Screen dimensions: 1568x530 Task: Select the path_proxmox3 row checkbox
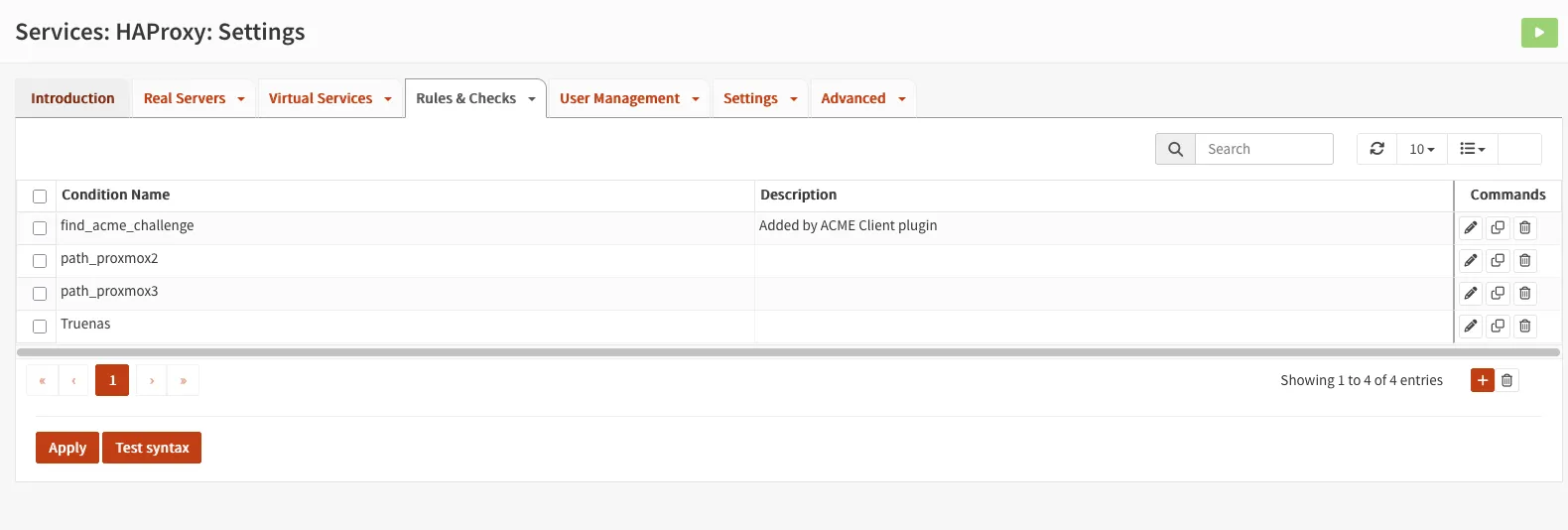coord(40,294)
